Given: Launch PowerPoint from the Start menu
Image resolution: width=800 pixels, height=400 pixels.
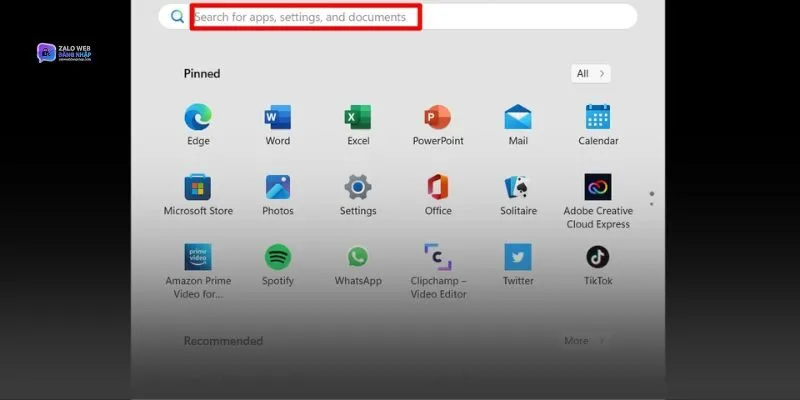Looking at the screenshot, I should click(x=438, y=118).
